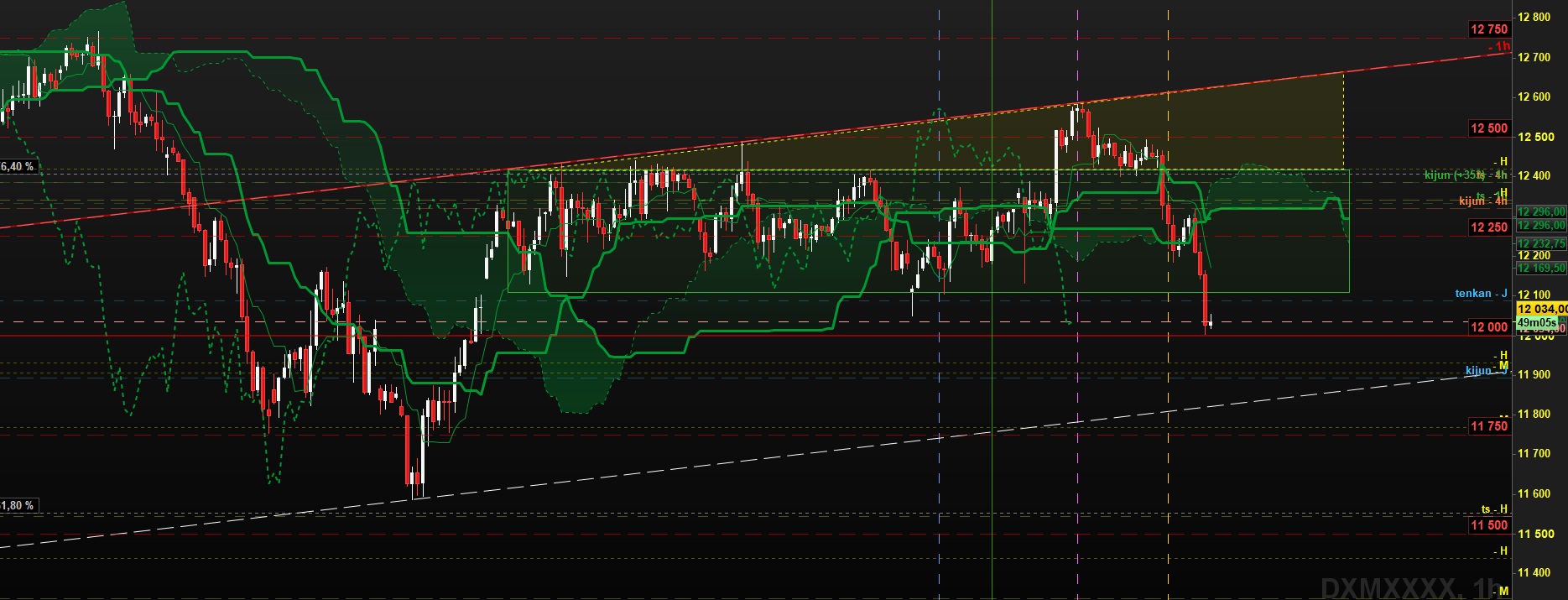Click the last white candle near 12 034
This screenshot has height=600, width=1568.
tap(1211, 321)
